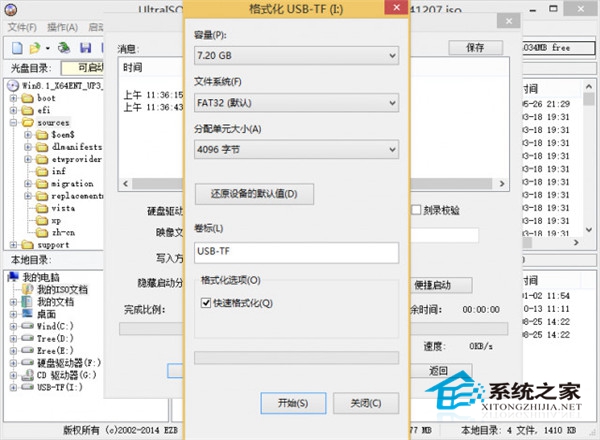
Task: Maximize the UltraISO main window
Action: click(x=553, y=9)
